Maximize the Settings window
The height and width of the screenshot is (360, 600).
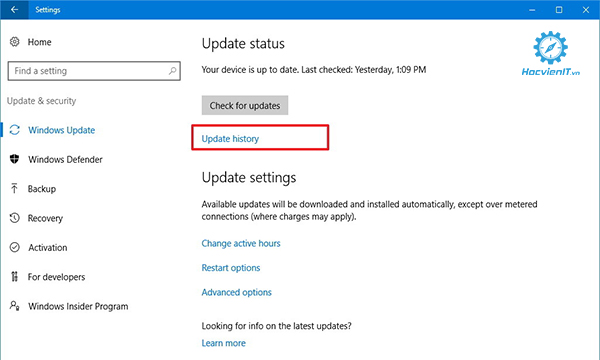[x=559, y=10]
